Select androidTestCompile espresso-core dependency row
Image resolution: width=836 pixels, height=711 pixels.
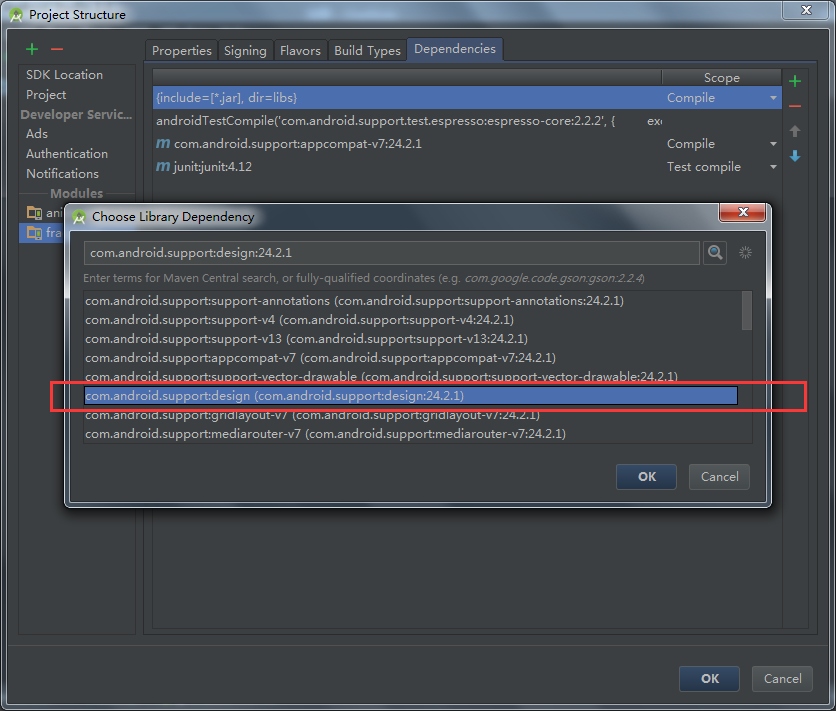(467, 121)
